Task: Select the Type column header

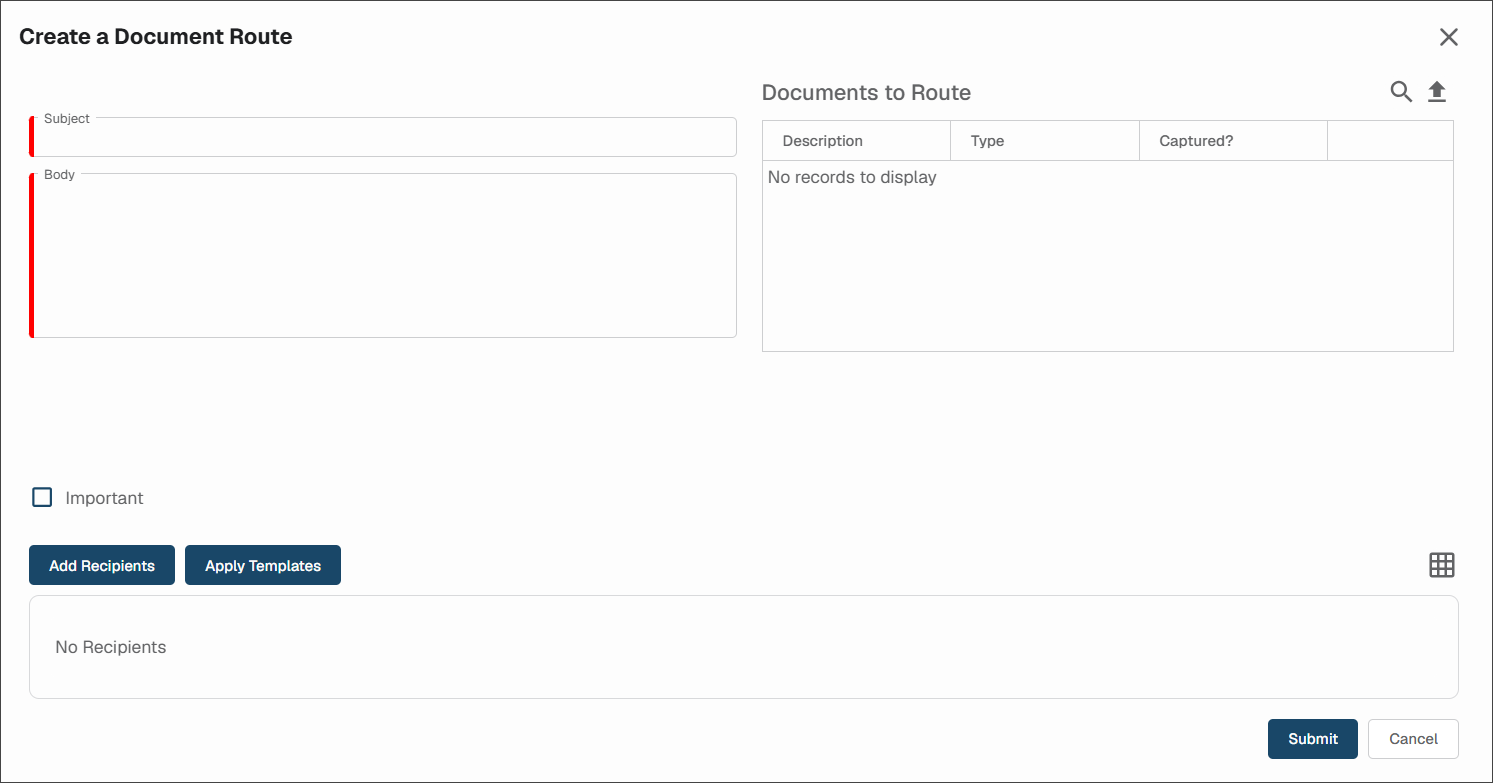Action: point(1045,141)
